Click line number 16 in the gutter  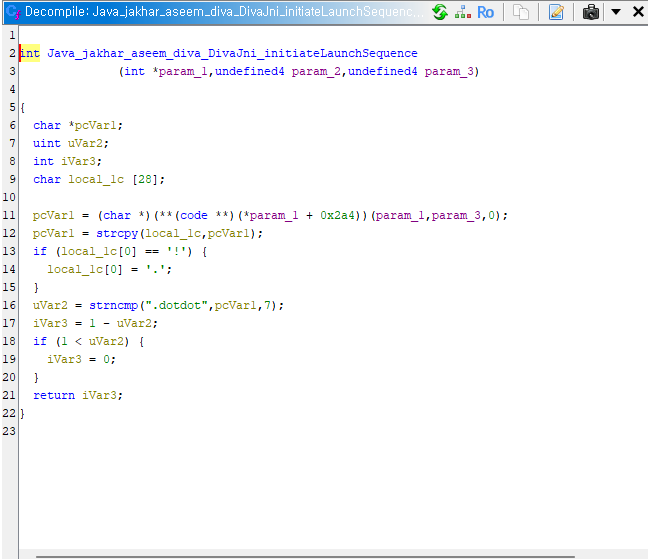(x=9, y=305)
